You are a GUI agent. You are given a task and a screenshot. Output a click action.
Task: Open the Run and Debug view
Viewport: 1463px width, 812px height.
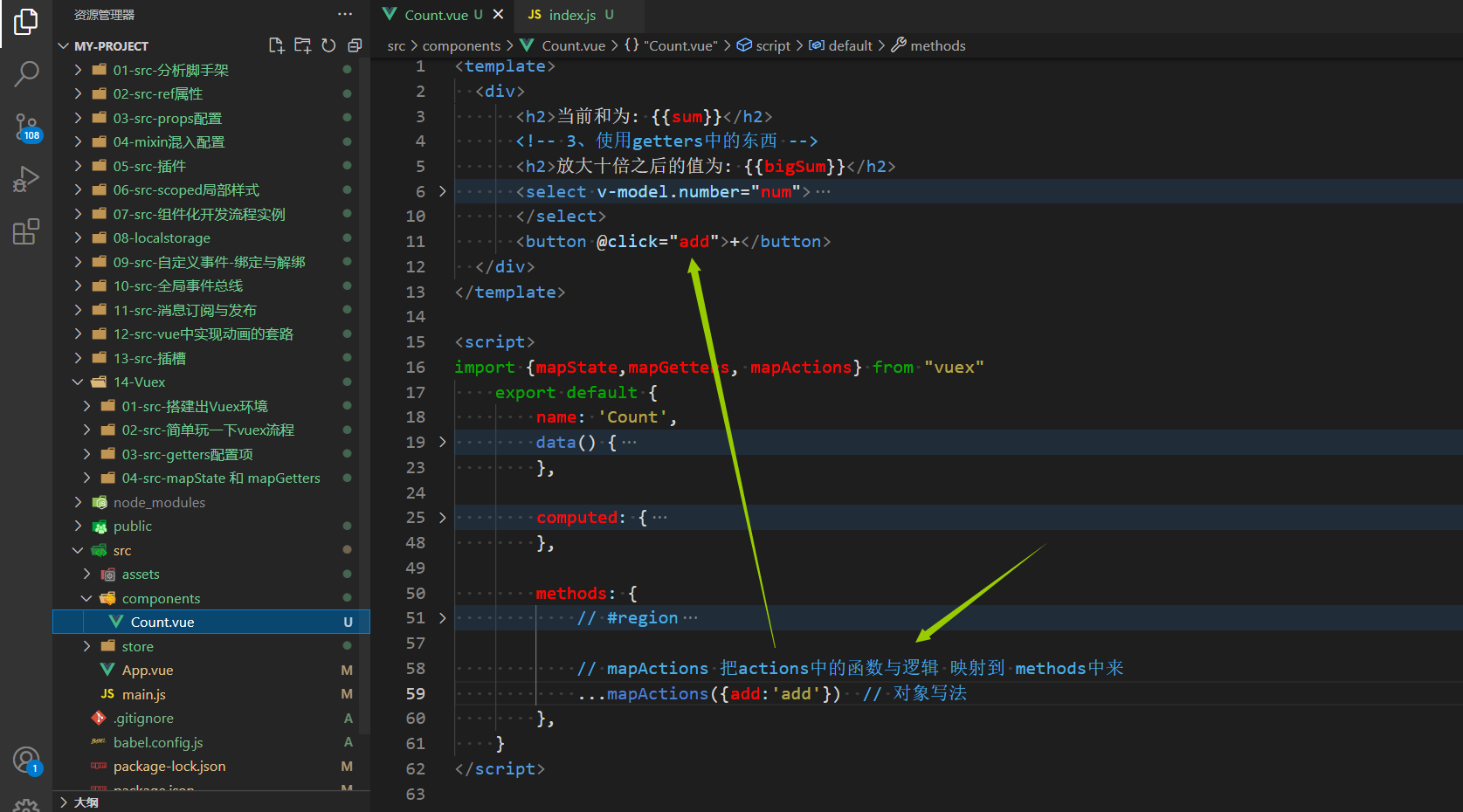point(26,180)
